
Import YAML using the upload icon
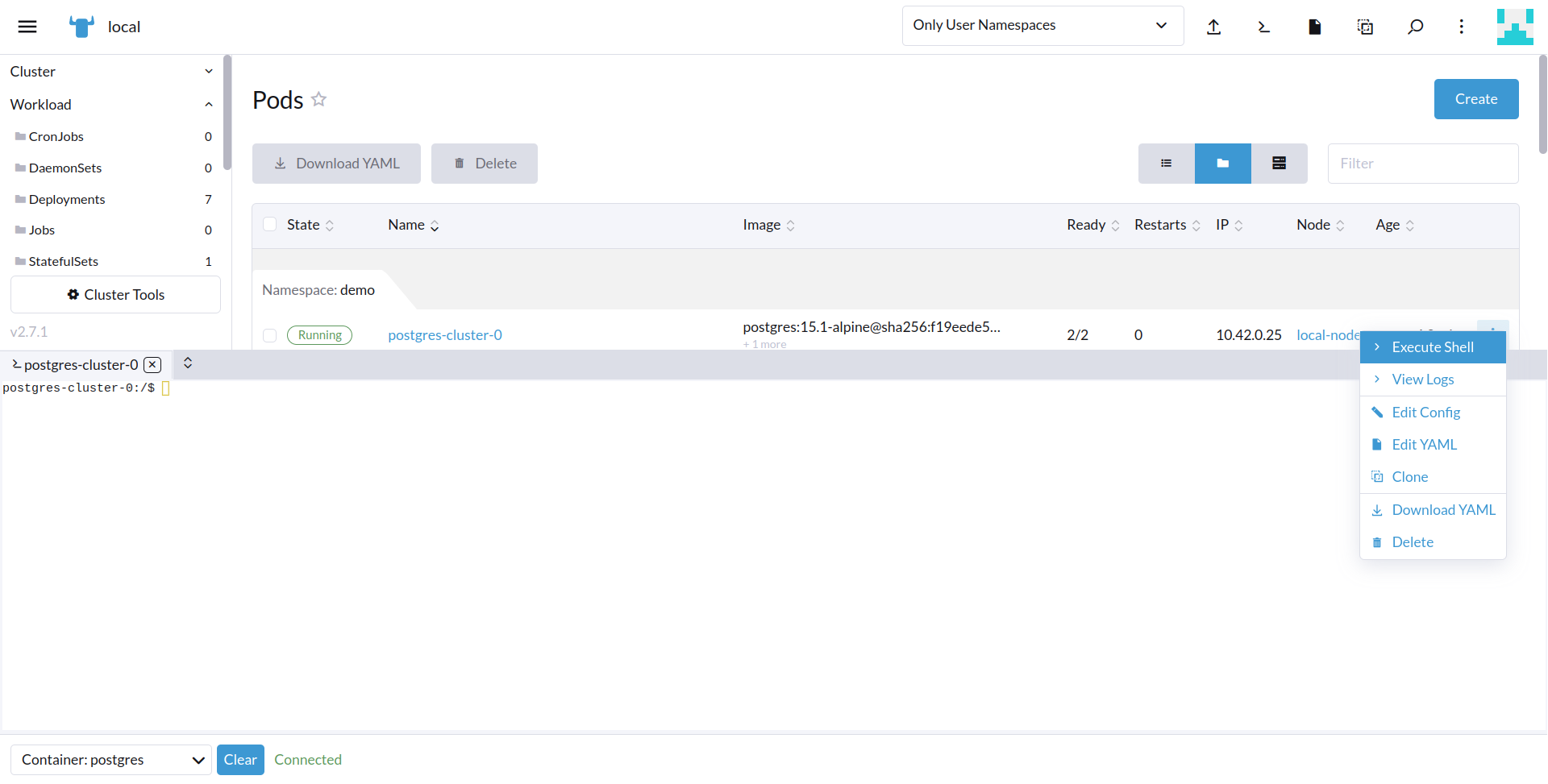(x=1214, y=26)
